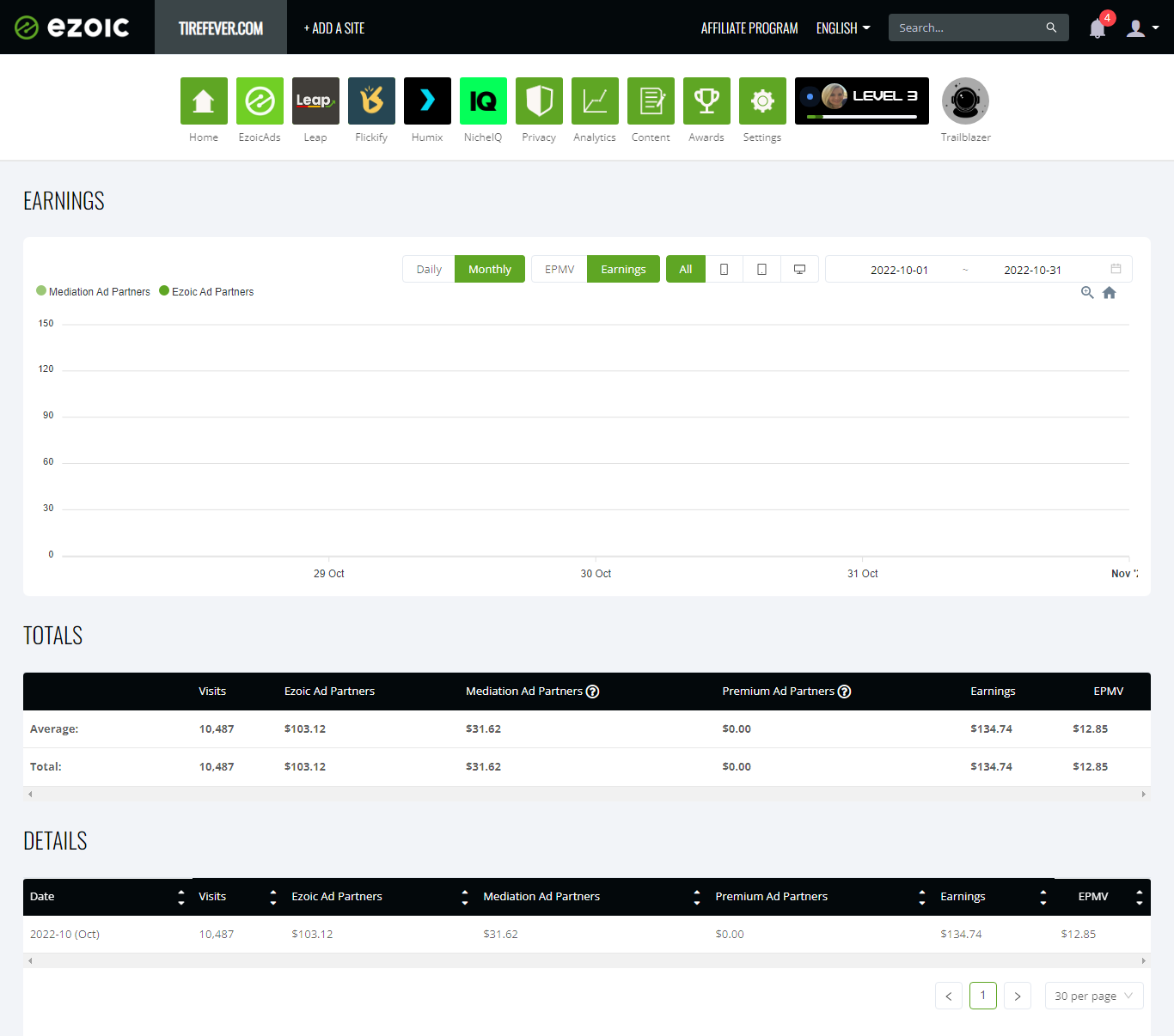Go to previous page arrow
The image size is (1174, 1036).
coord(949,996)
